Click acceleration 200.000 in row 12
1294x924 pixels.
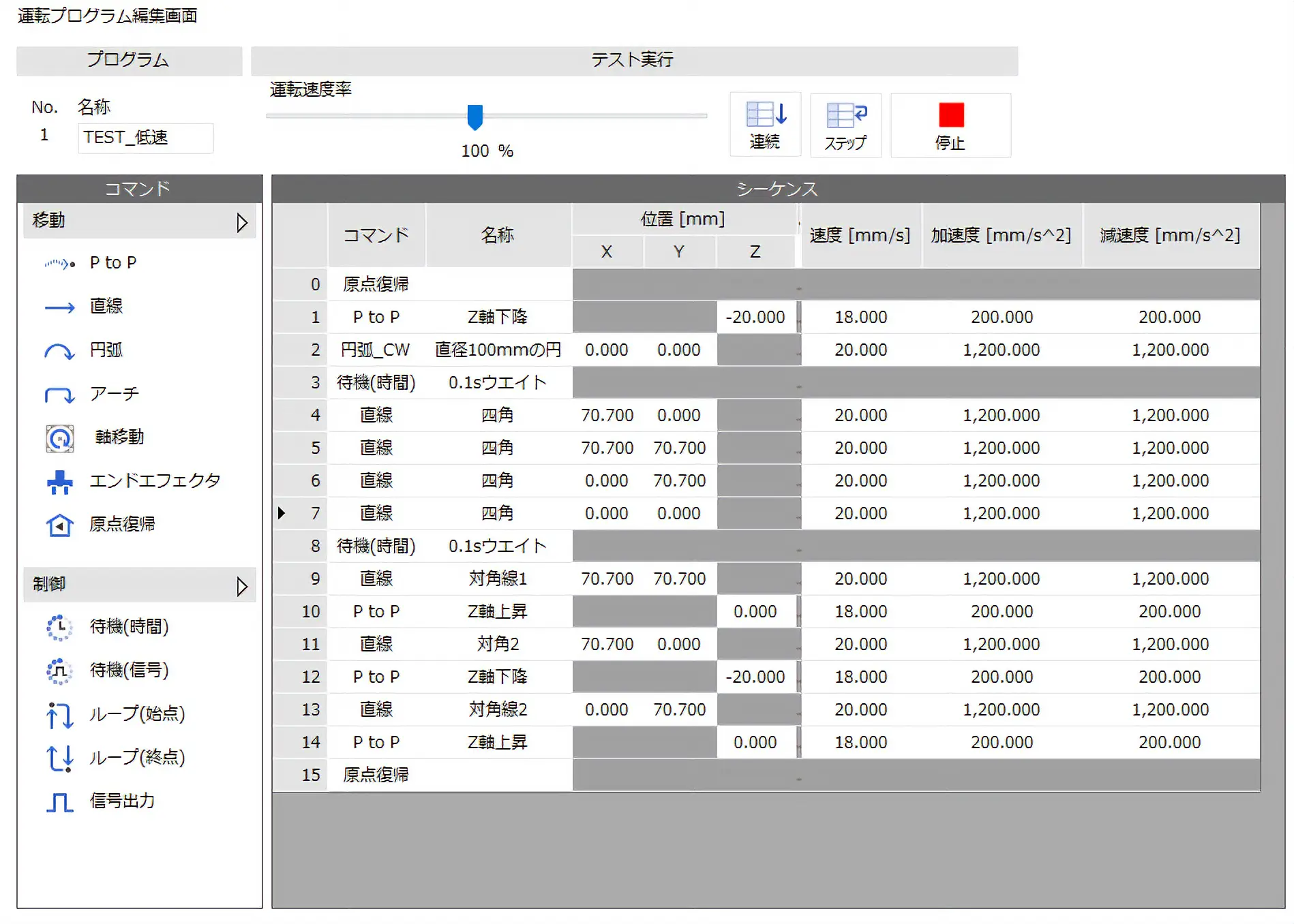click(1002, 677)
